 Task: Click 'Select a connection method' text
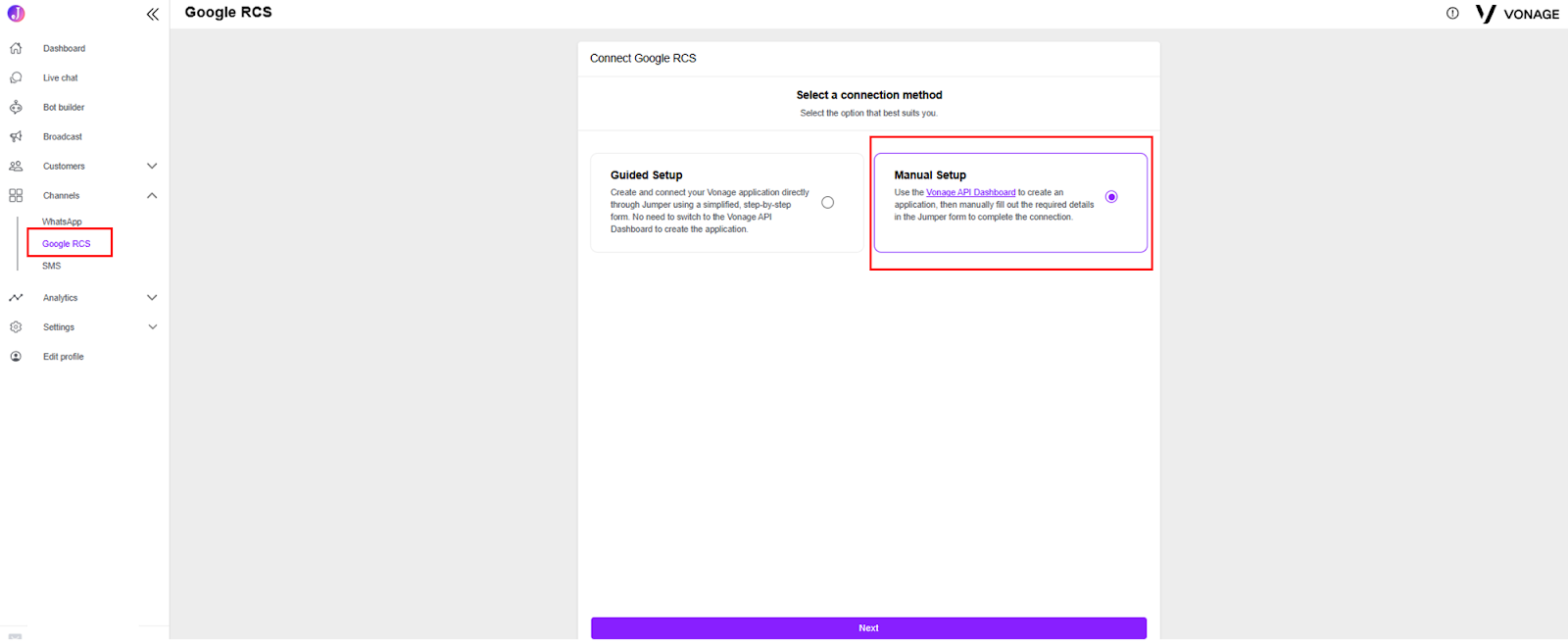tap(869, 95)
